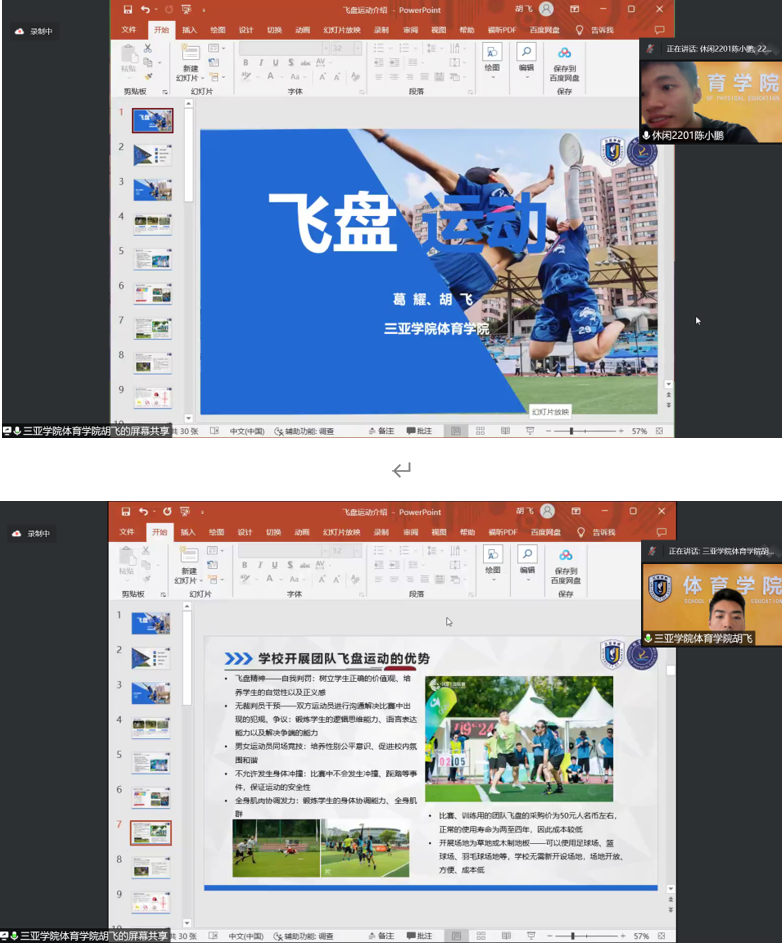Expand 编辑 dropdown arrow in slide-7 window ribbon
The height and width of the screenshot is (944, 782).
point(527,579)
